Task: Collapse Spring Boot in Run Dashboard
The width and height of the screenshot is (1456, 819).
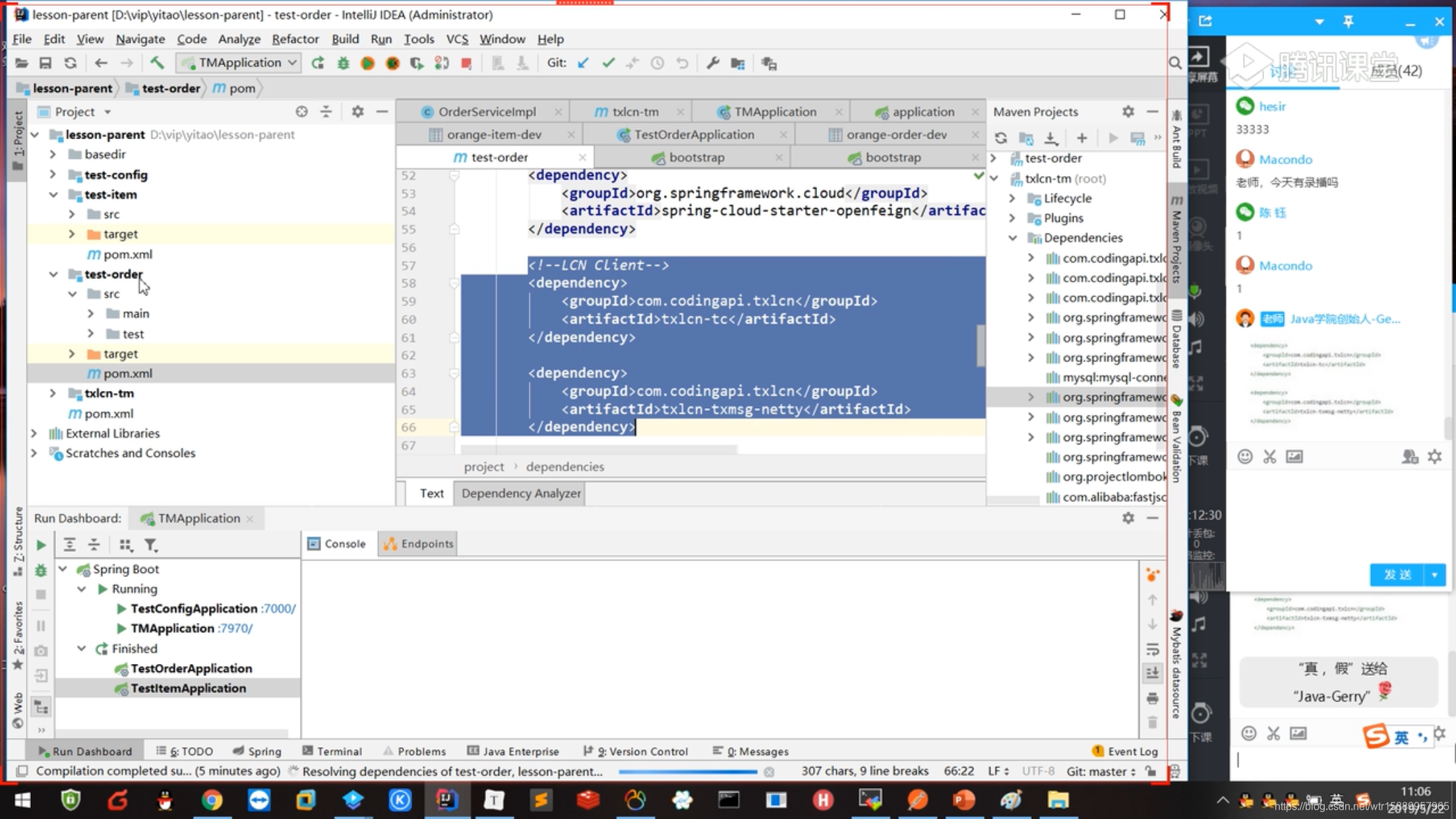Action: 63,569
